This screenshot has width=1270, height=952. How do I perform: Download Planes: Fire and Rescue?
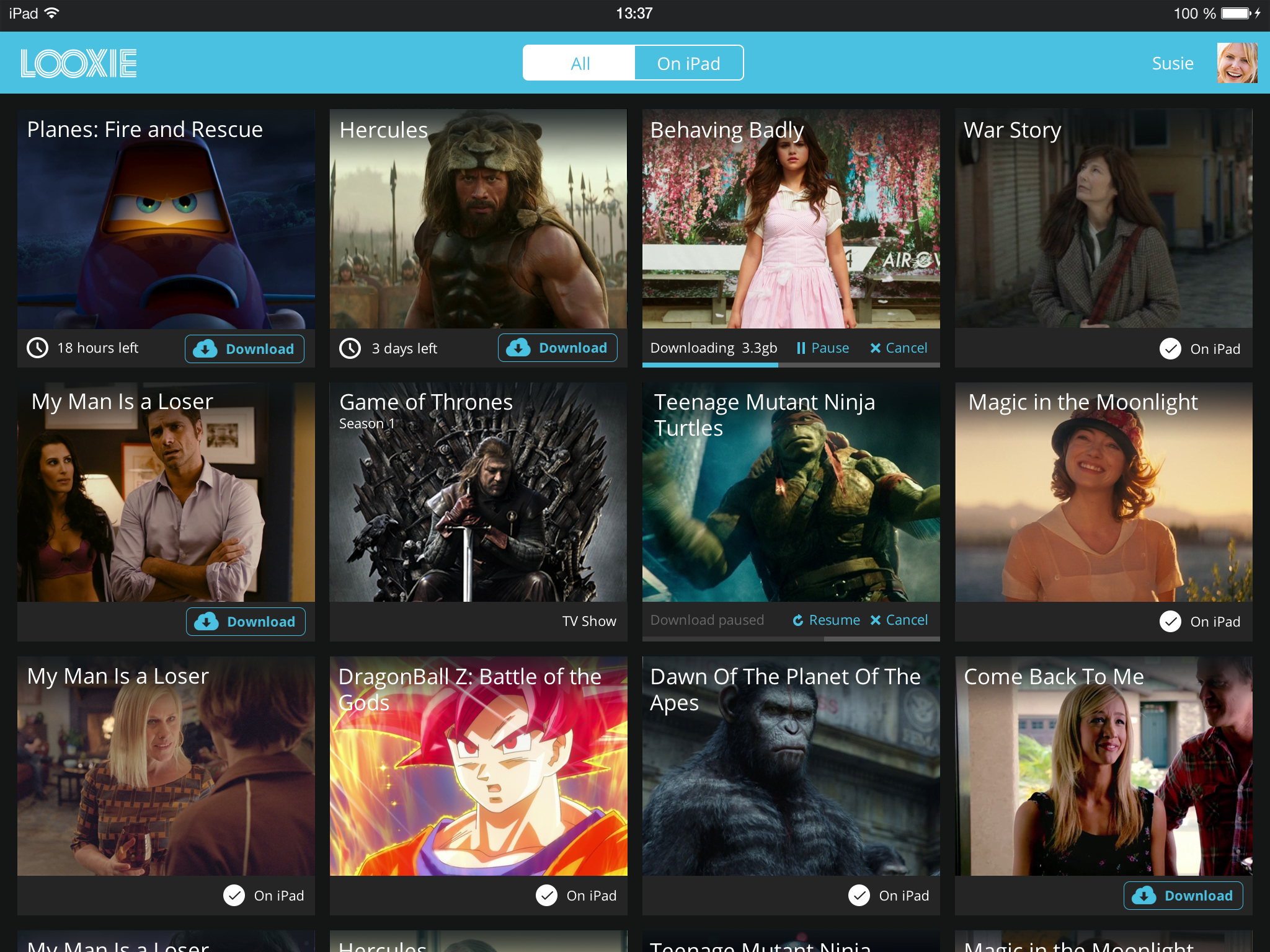coord(244,349)
